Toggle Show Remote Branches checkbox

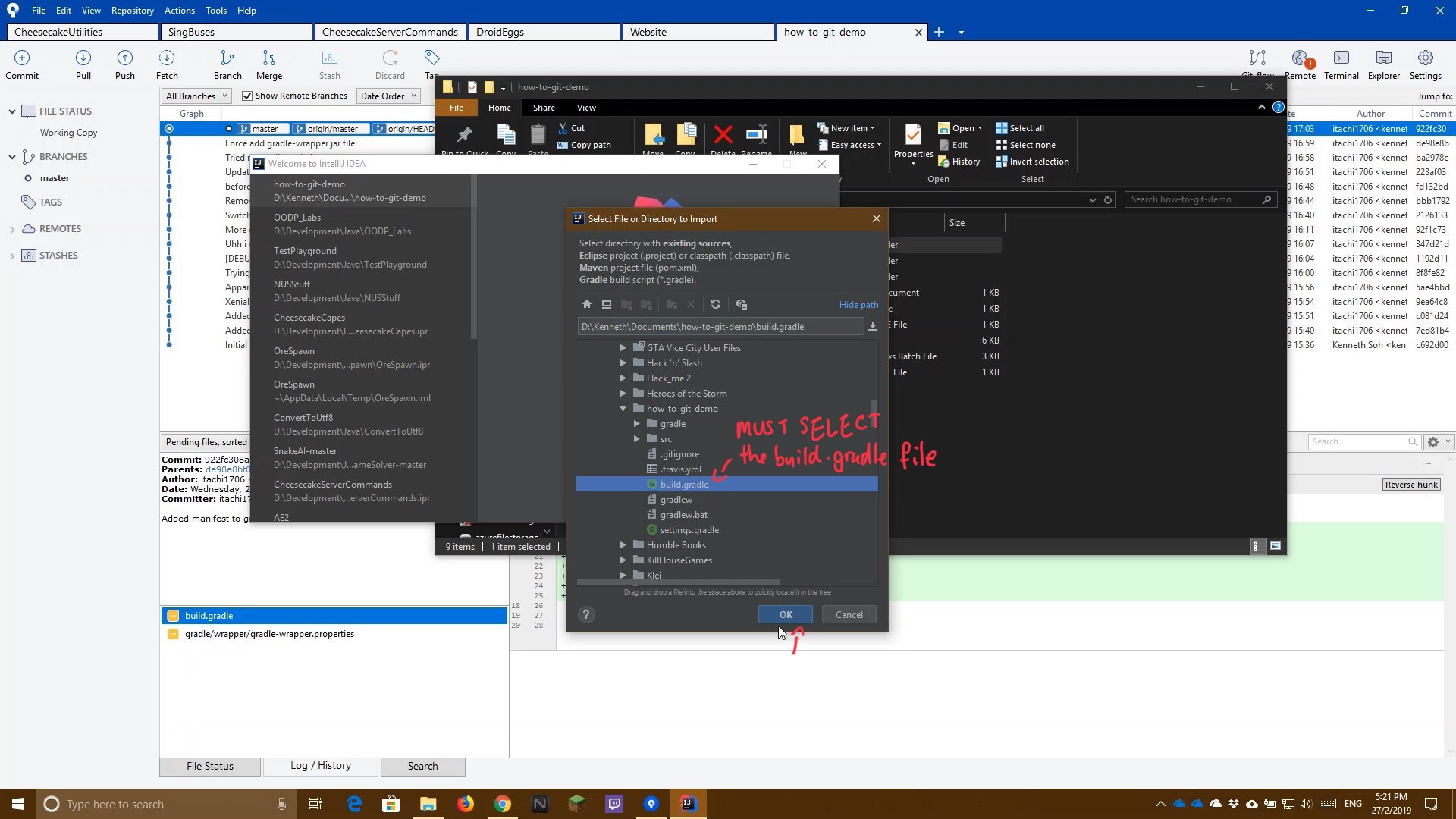point(247,95)
